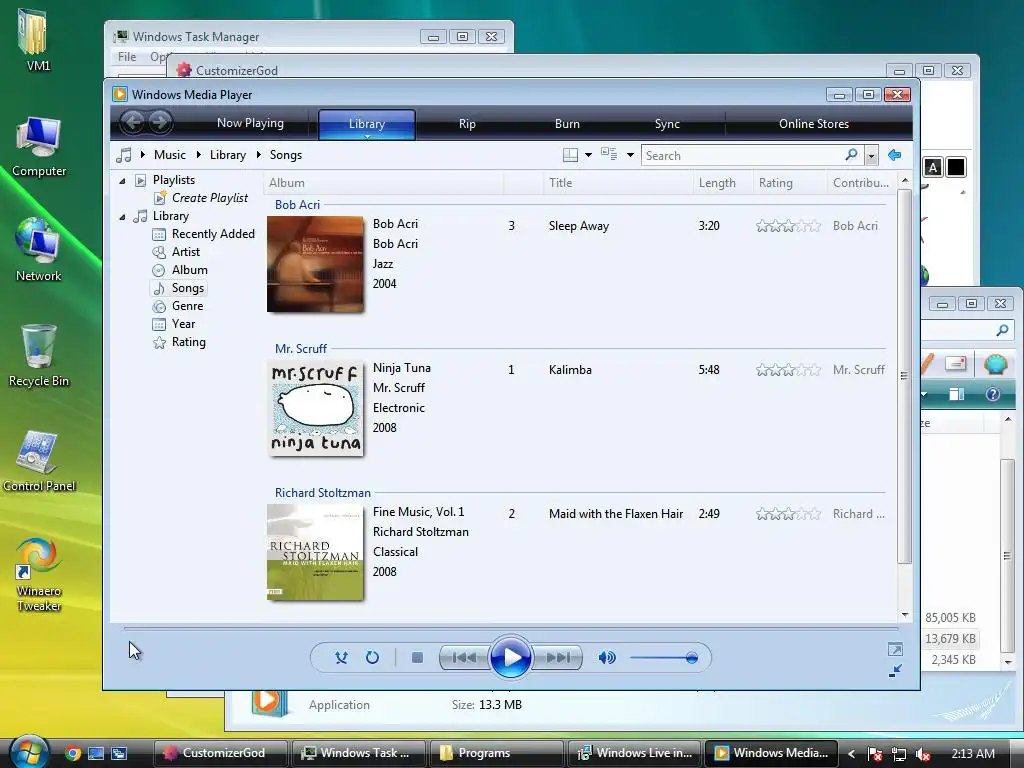Screen dimensions: 1024x768
Task: Switch to the Burn tab
Action: tap(567, 123)
